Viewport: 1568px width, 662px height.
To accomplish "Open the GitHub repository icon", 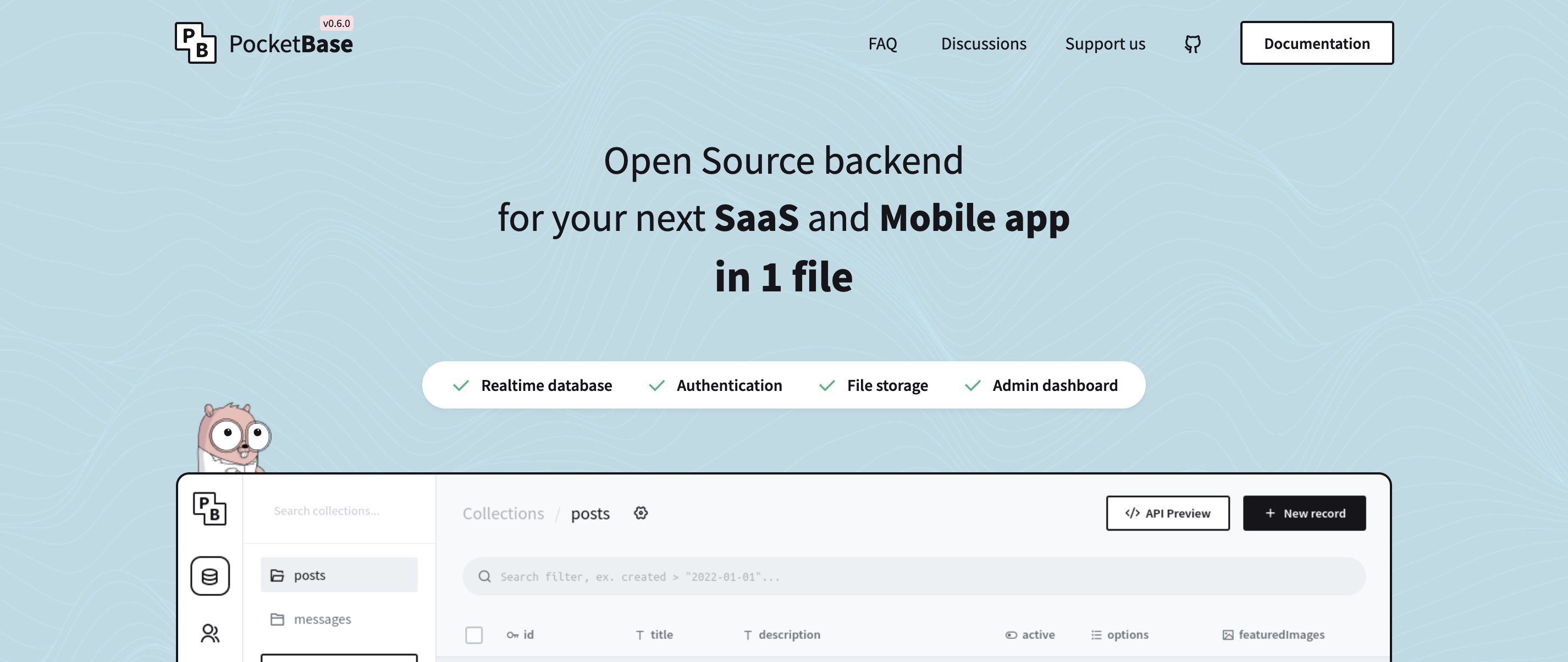I will [x=1192, y=44].
